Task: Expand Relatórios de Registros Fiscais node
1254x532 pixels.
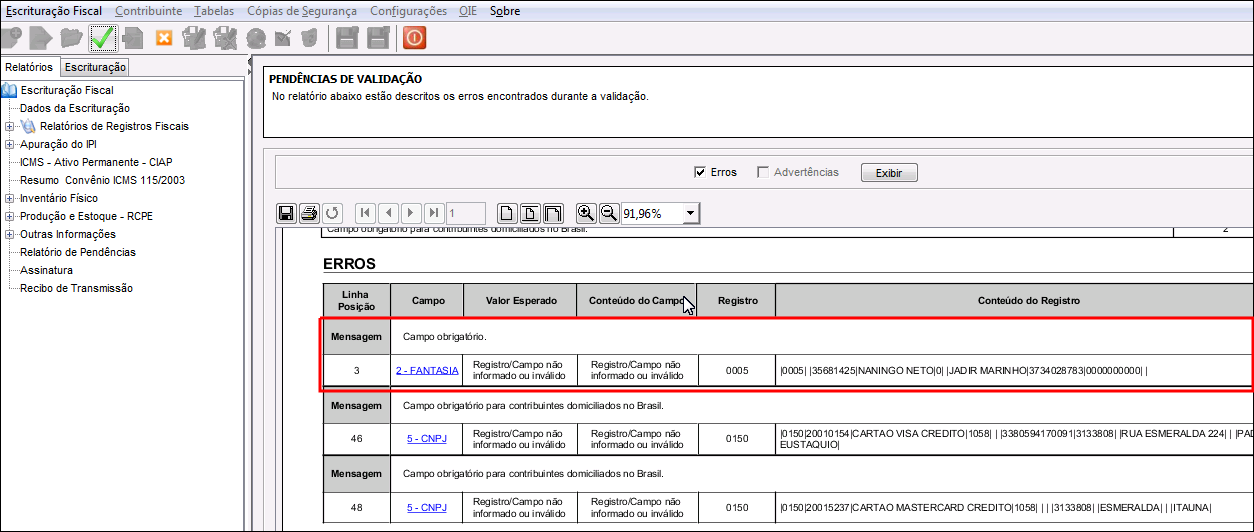Action: coord(9,126)
